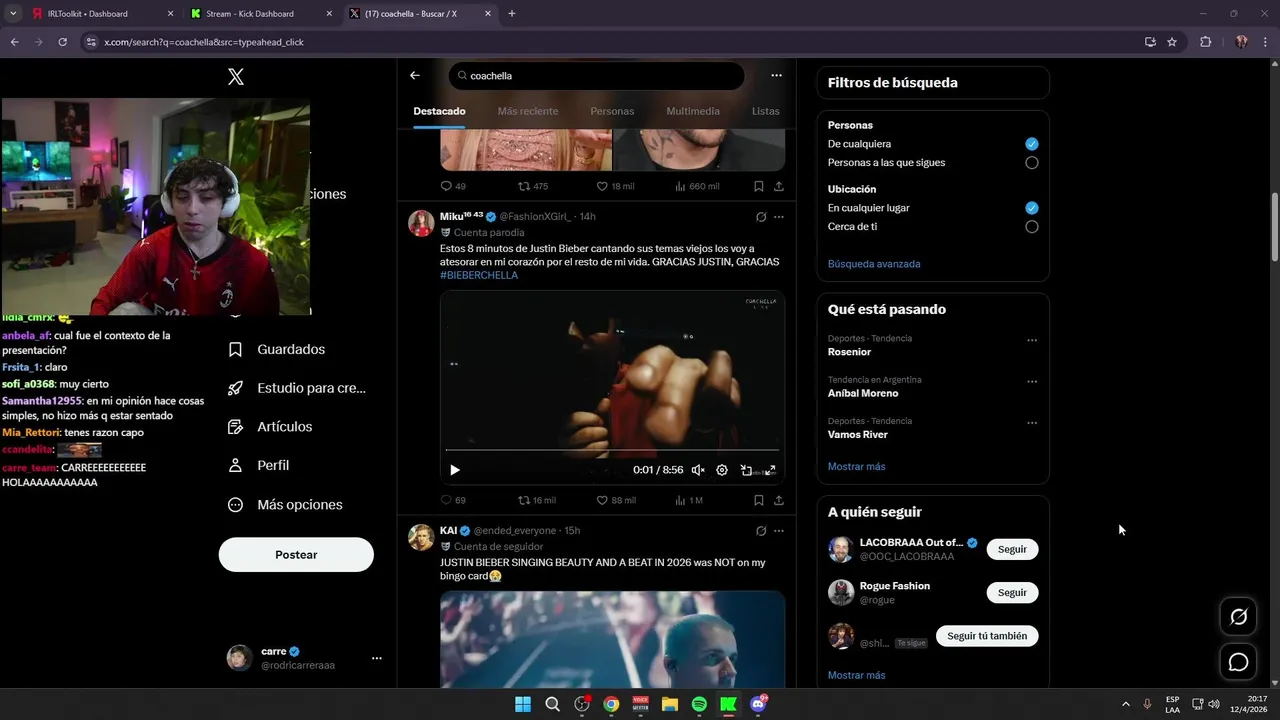Select De cualquiera radio option
This screenshot has width=1280, height=720.
(x=1032, y=144)
